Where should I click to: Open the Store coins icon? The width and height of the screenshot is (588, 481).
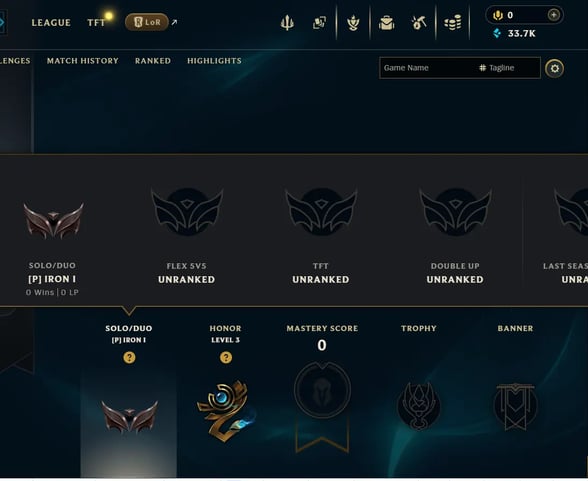453,23
